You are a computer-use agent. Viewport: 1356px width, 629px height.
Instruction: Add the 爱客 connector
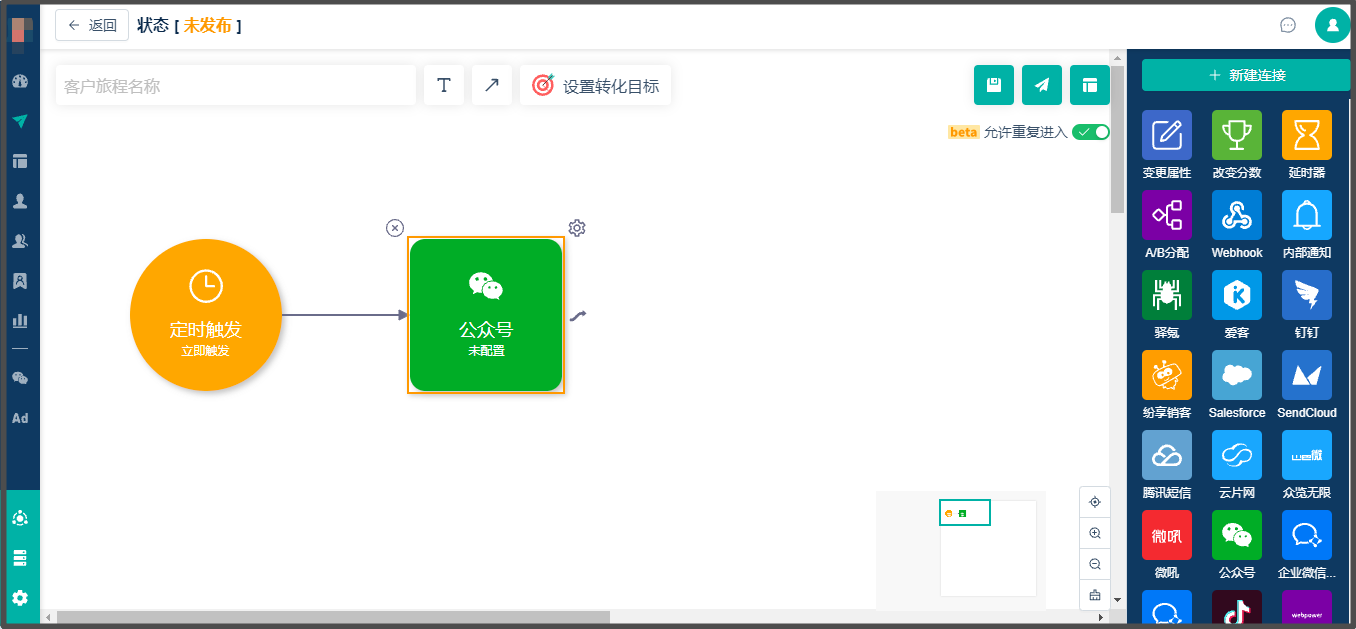click(x=1237, y=295)
